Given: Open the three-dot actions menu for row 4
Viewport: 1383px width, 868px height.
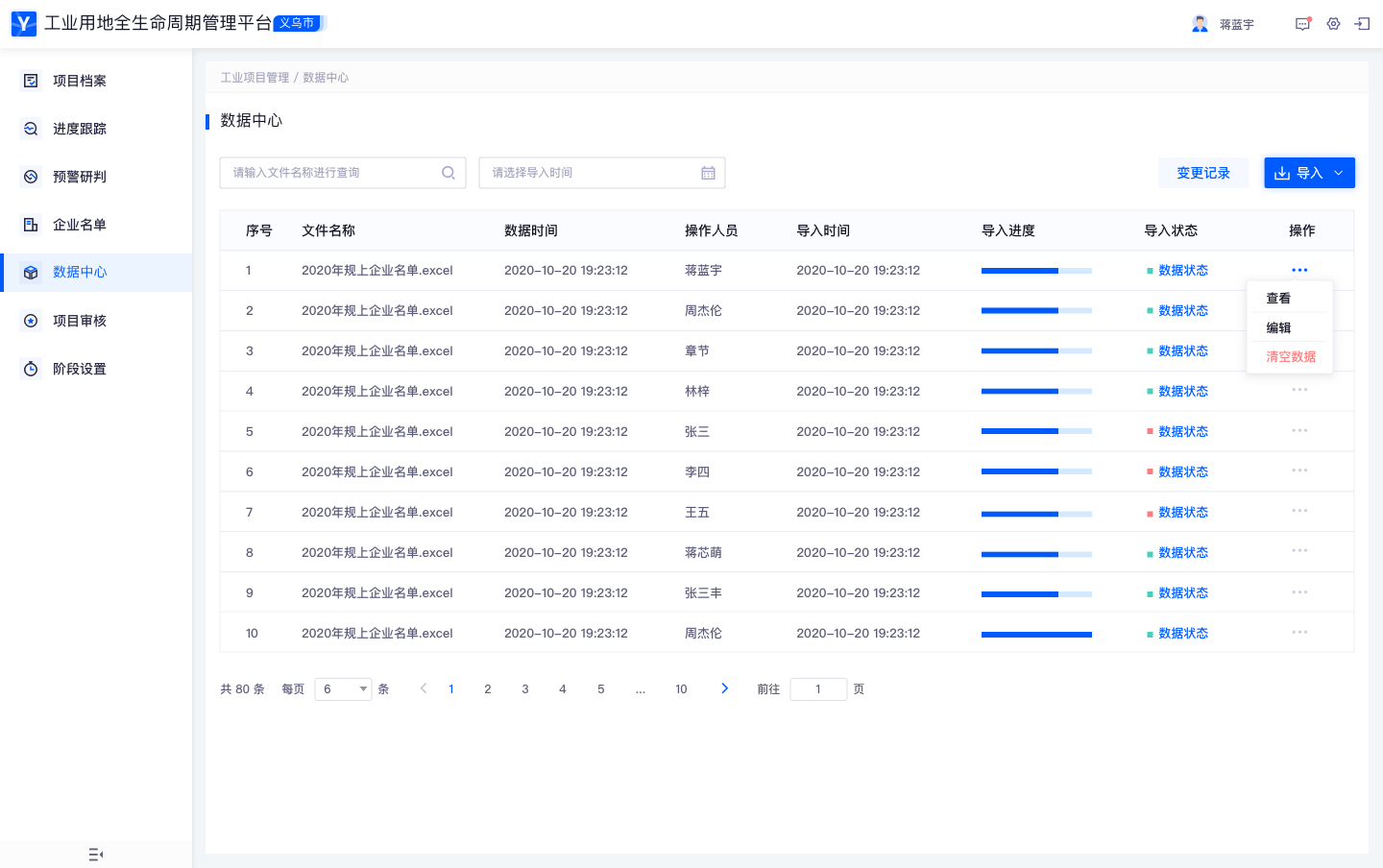Looking at the screenshot, I should 1299,390.
